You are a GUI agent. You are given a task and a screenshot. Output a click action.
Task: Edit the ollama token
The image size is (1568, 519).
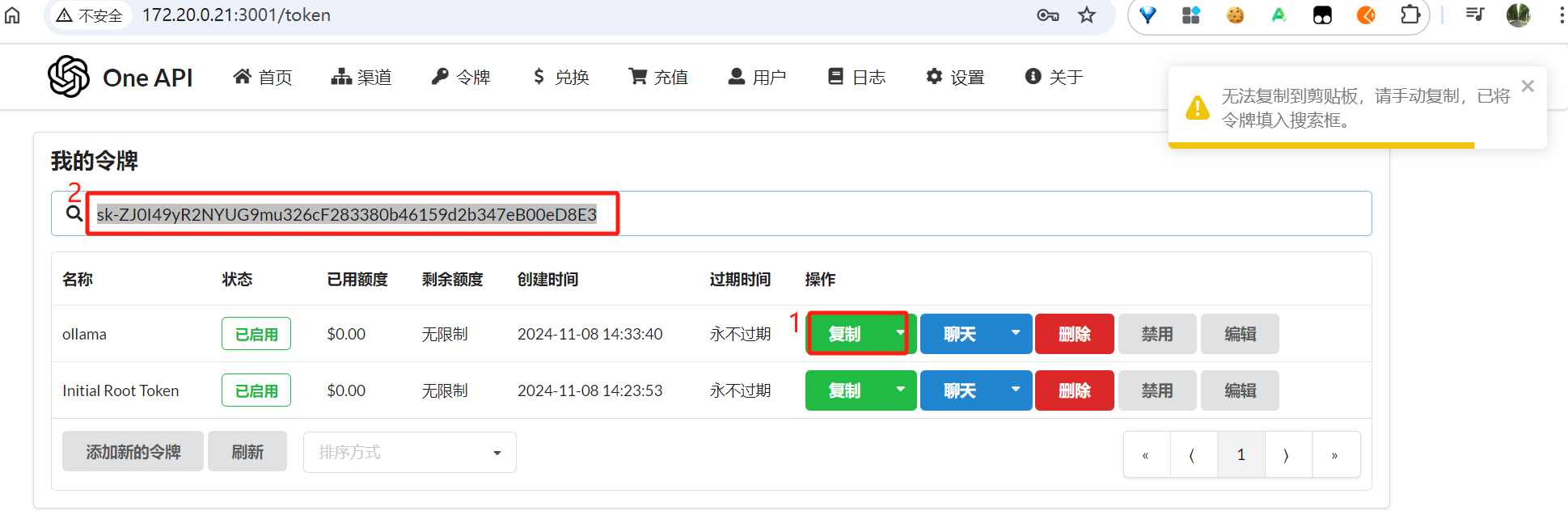point(1240,334)
